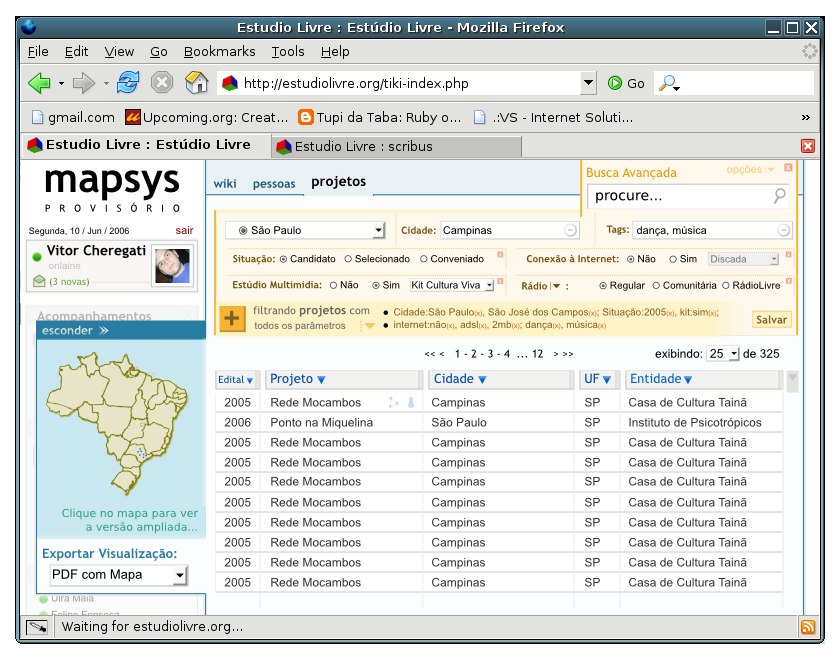Select Situação Candidato radio
The height and width of the screenshot is (660, 840).
tap(283, 259)
